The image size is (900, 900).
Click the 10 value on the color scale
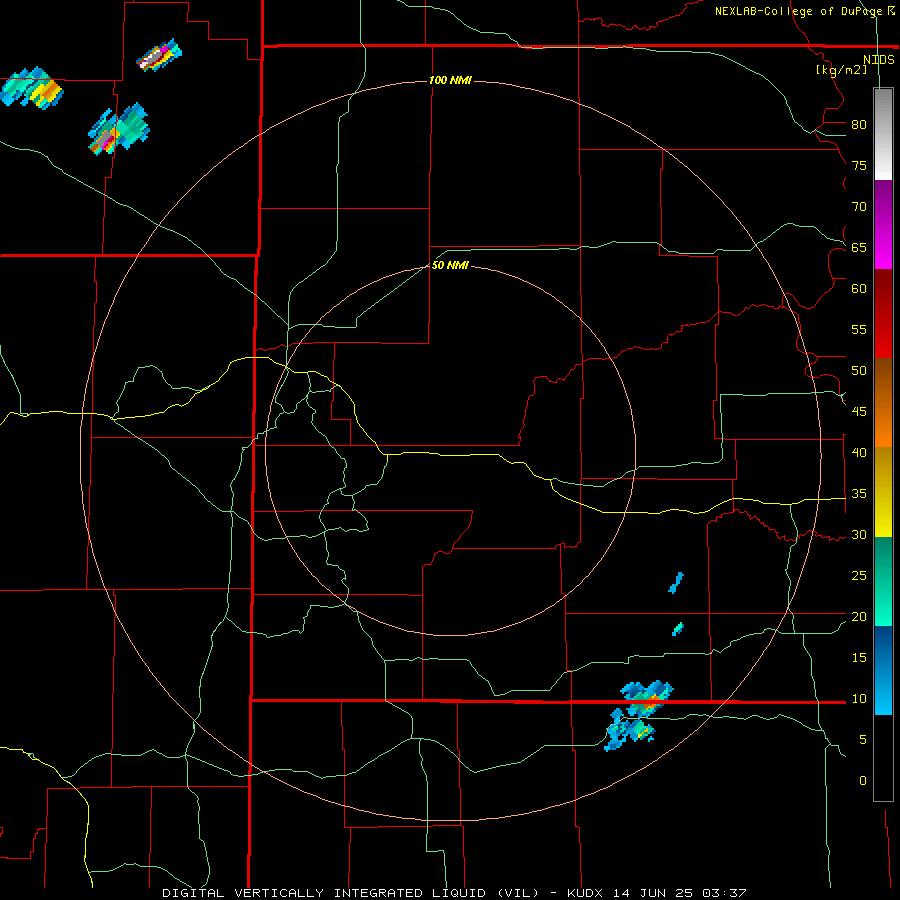click(x=859, y=699)
